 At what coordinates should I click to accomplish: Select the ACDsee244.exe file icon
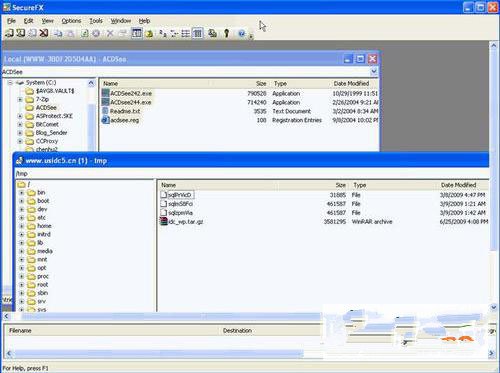[106, 102]
